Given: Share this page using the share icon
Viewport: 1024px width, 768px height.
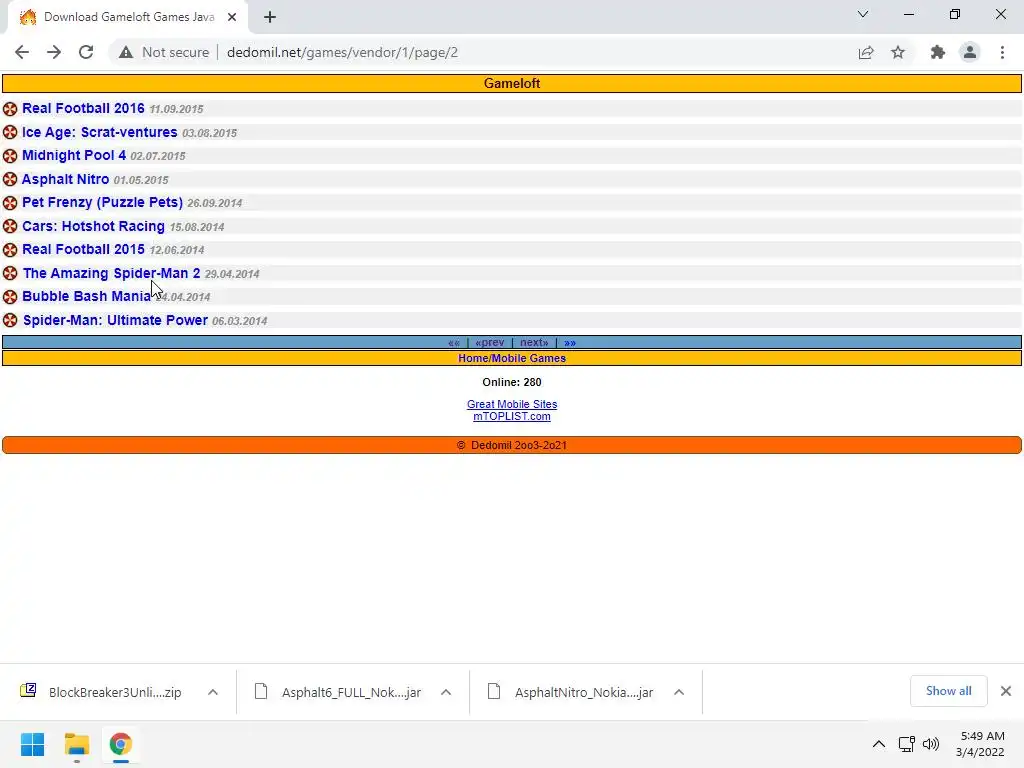Looking at the screenshot, I should tap(866, 52).
